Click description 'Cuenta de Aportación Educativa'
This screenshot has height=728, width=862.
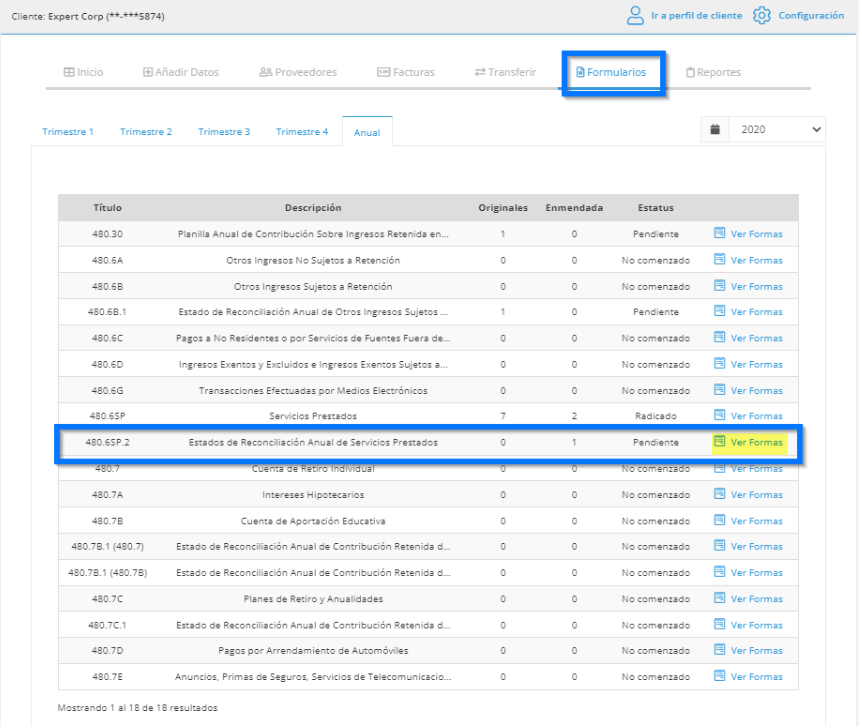click(314, 521)
